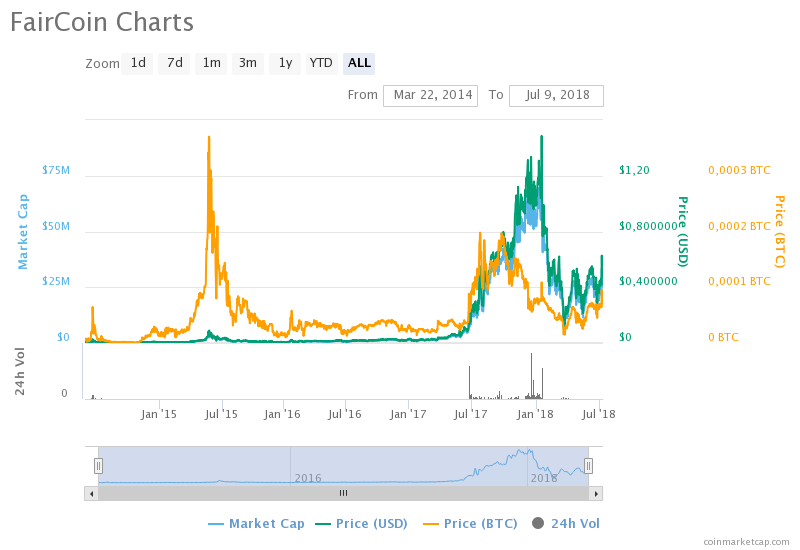
Task: Click the green USD price peak January 2018
Action: 541,138
